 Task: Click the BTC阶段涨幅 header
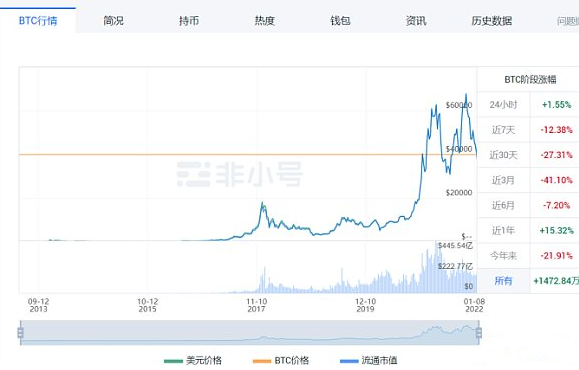pos(530,79)
